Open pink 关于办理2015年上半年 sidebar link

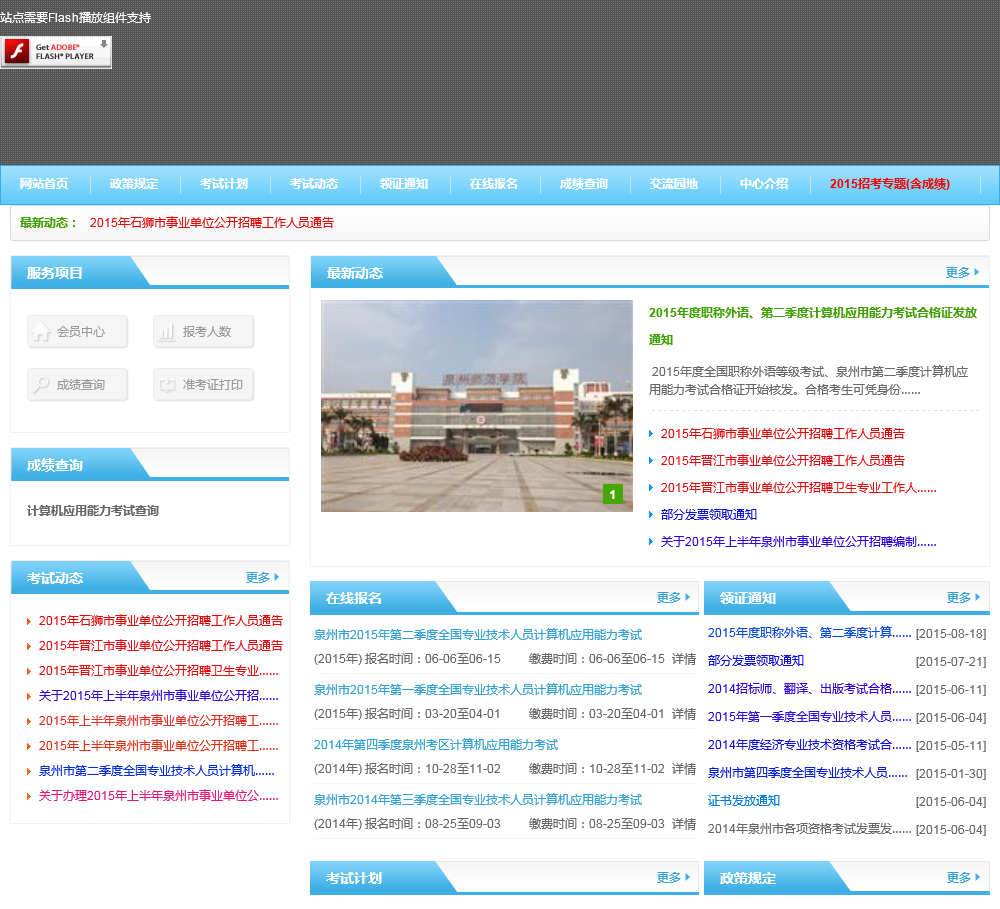158,796
